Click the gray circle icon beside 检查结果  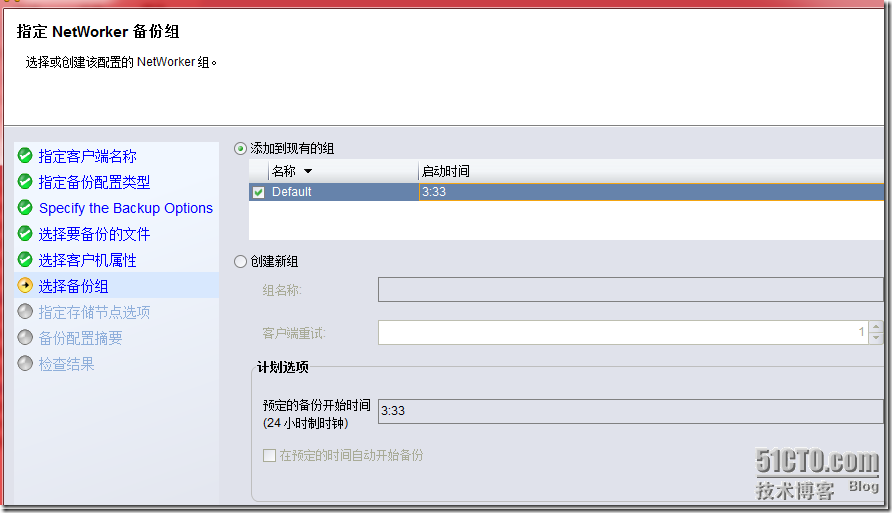coord(25,363)
